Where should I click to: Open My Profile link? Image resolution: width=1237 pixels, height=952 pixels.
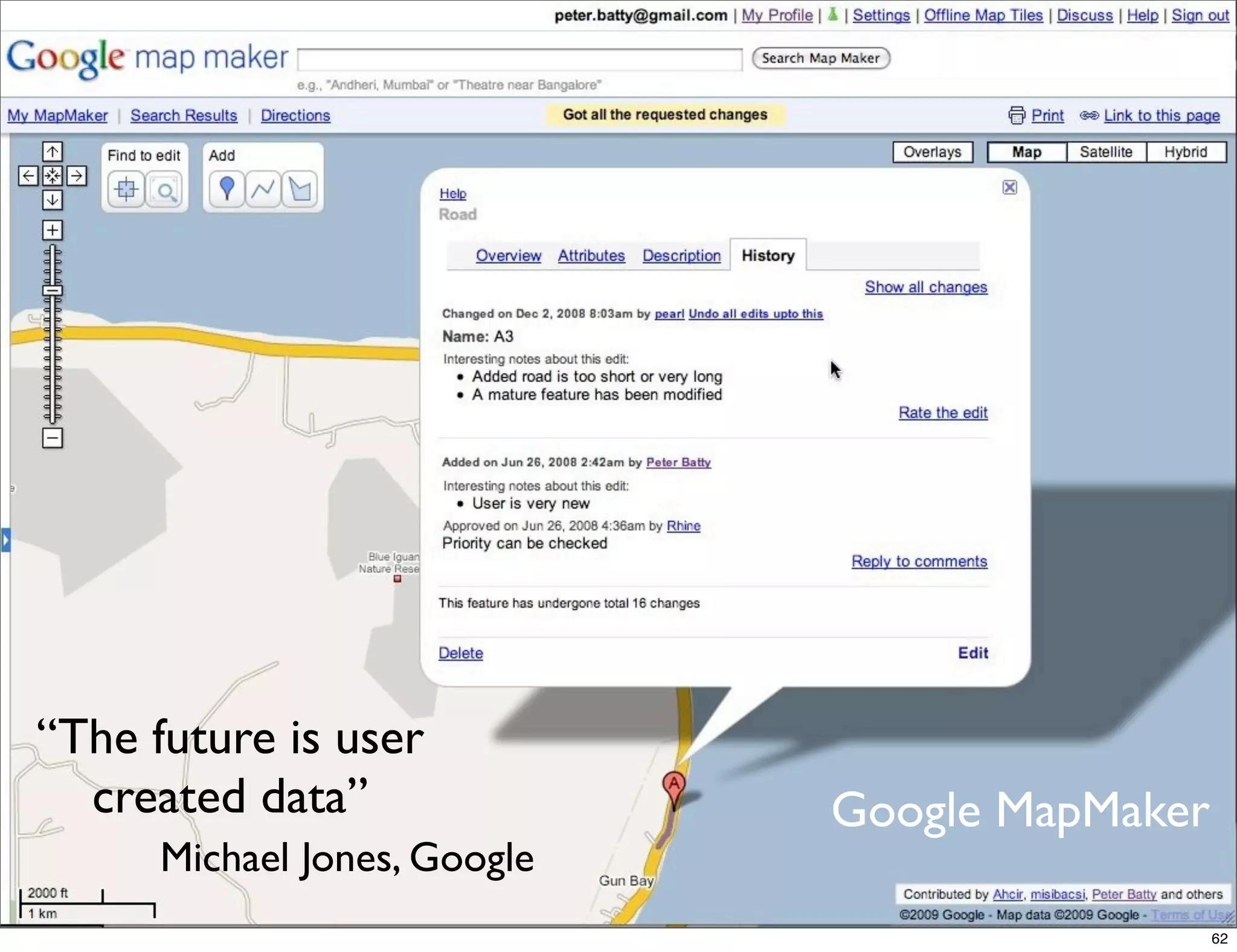(777, 15)
